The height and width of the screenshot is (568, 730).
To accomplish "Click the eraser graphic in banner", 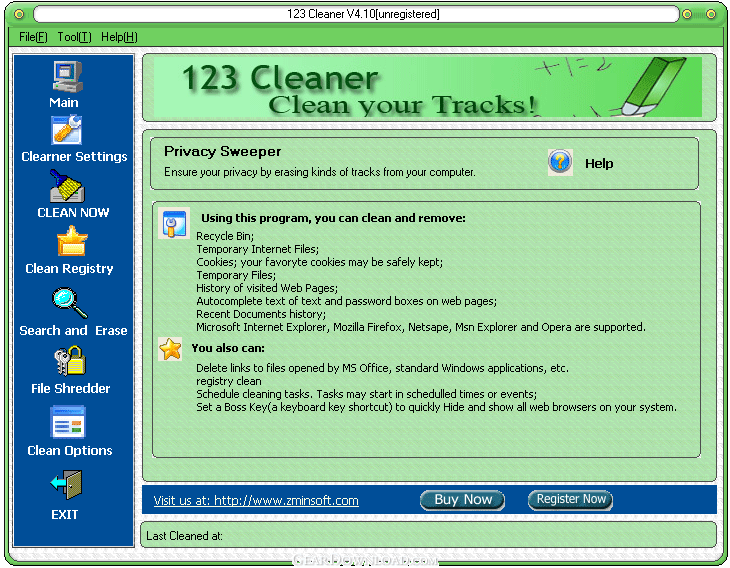I will [x=654, y=86].
